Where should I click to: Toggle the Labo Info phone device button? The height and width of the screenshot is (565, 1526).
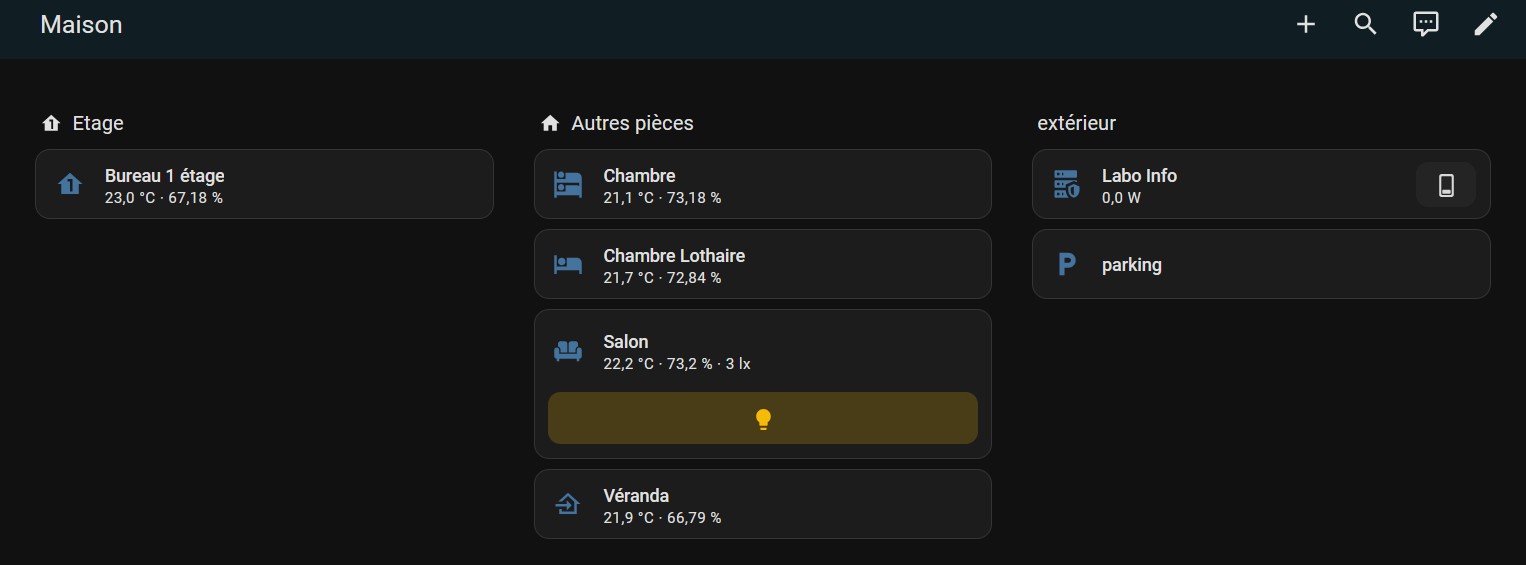(1446, 184)
